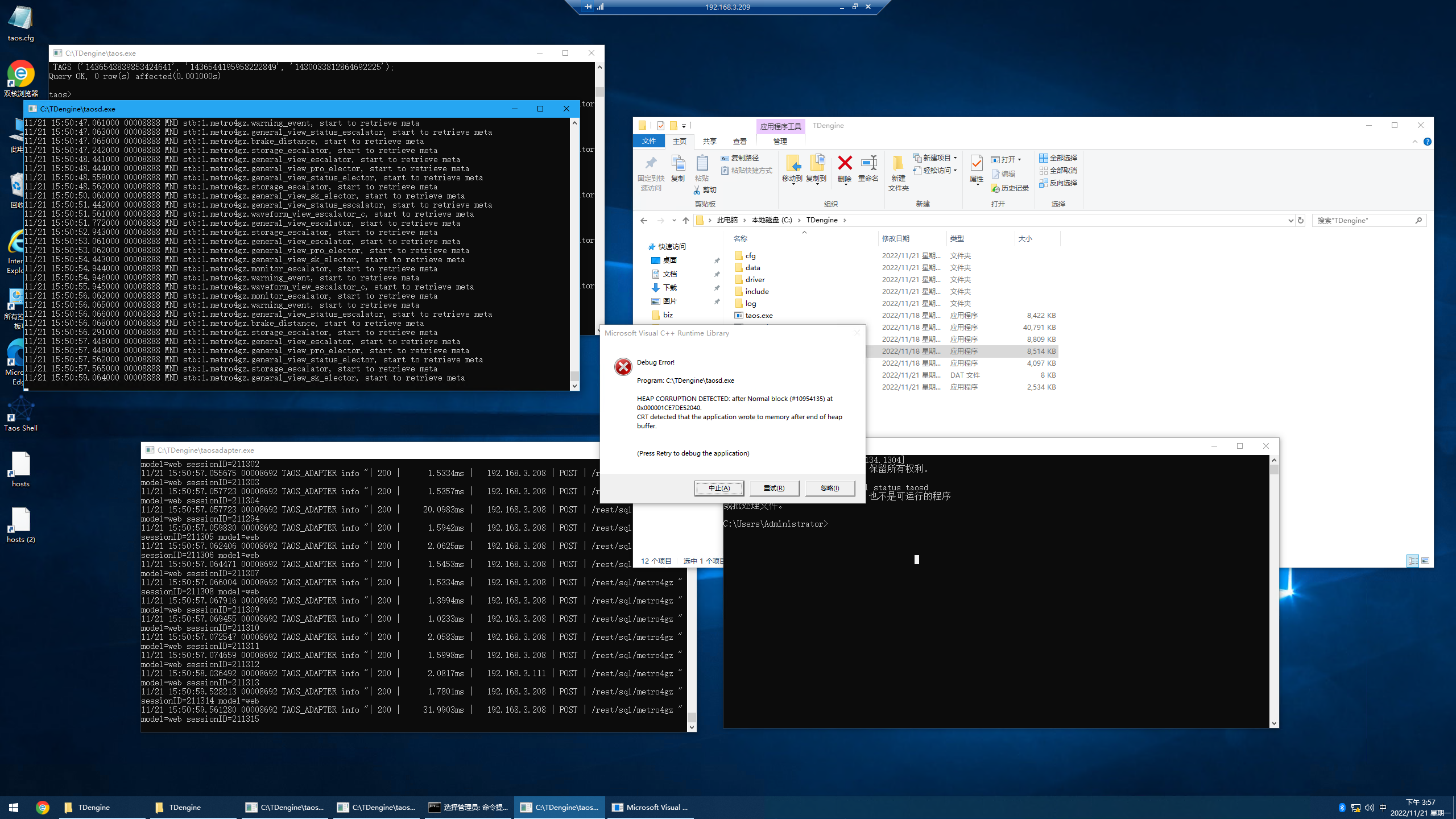Click the Abort button in debug dialog
This screenshot has width=1456, height=819.
(x=719, y=488)
